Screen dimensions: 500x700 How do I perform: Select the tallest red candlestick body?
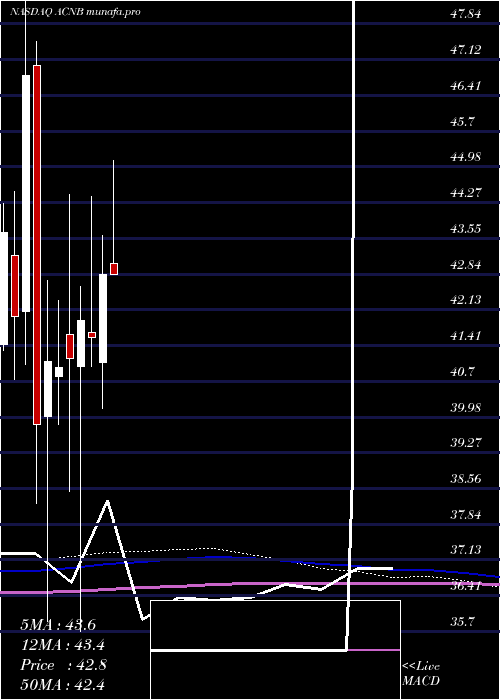click(37, 245)
